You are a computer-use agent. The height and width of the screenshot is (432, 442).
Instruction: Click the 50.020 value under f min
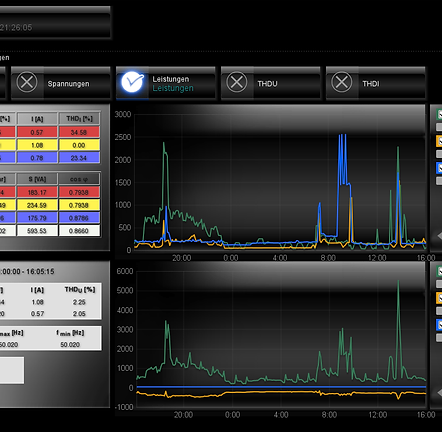pyautogui.click(x=70, y=345)
